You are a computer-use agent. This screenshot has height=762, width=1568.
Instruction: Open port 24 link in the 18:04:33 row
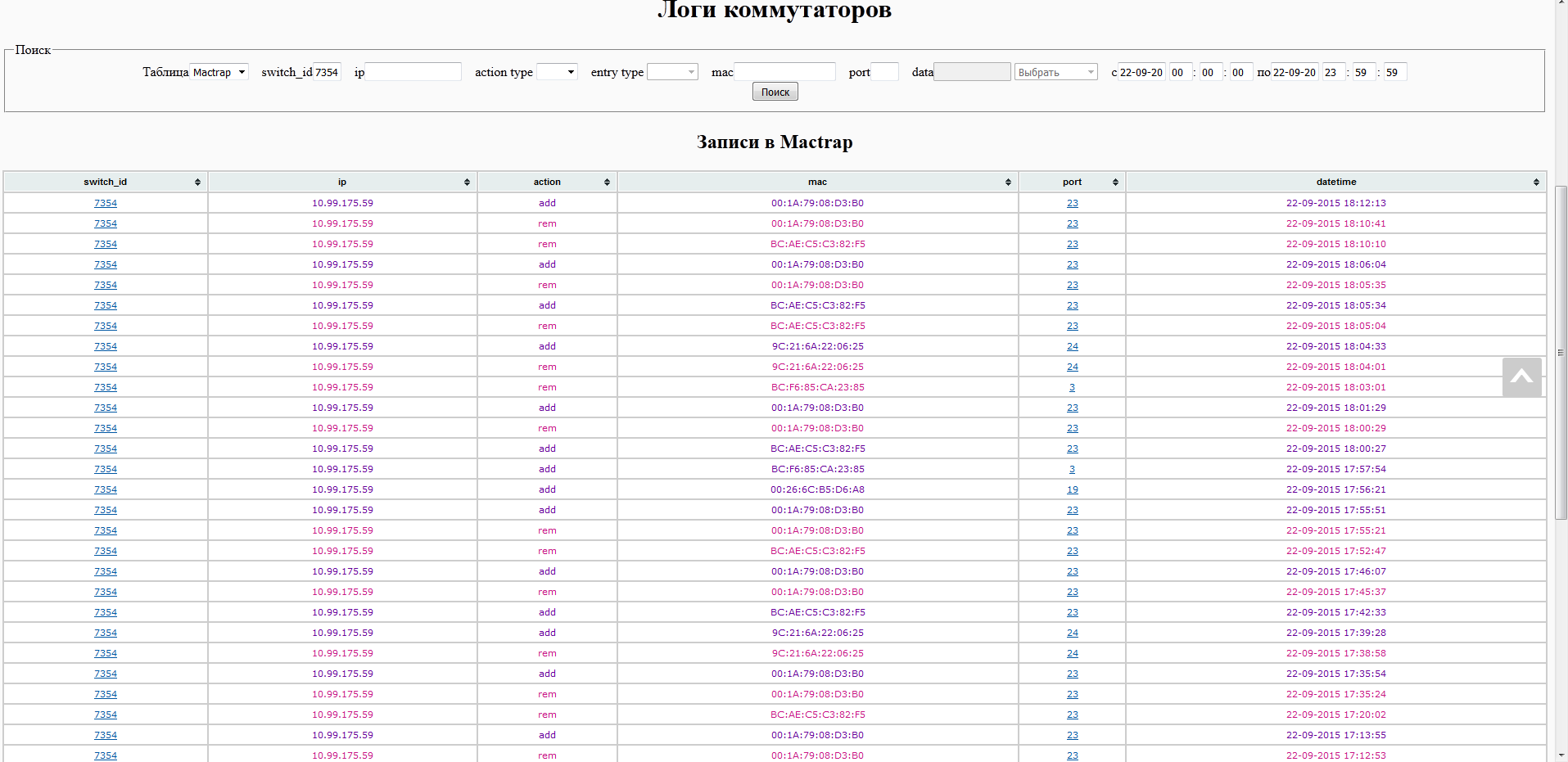pos(1073,346)
